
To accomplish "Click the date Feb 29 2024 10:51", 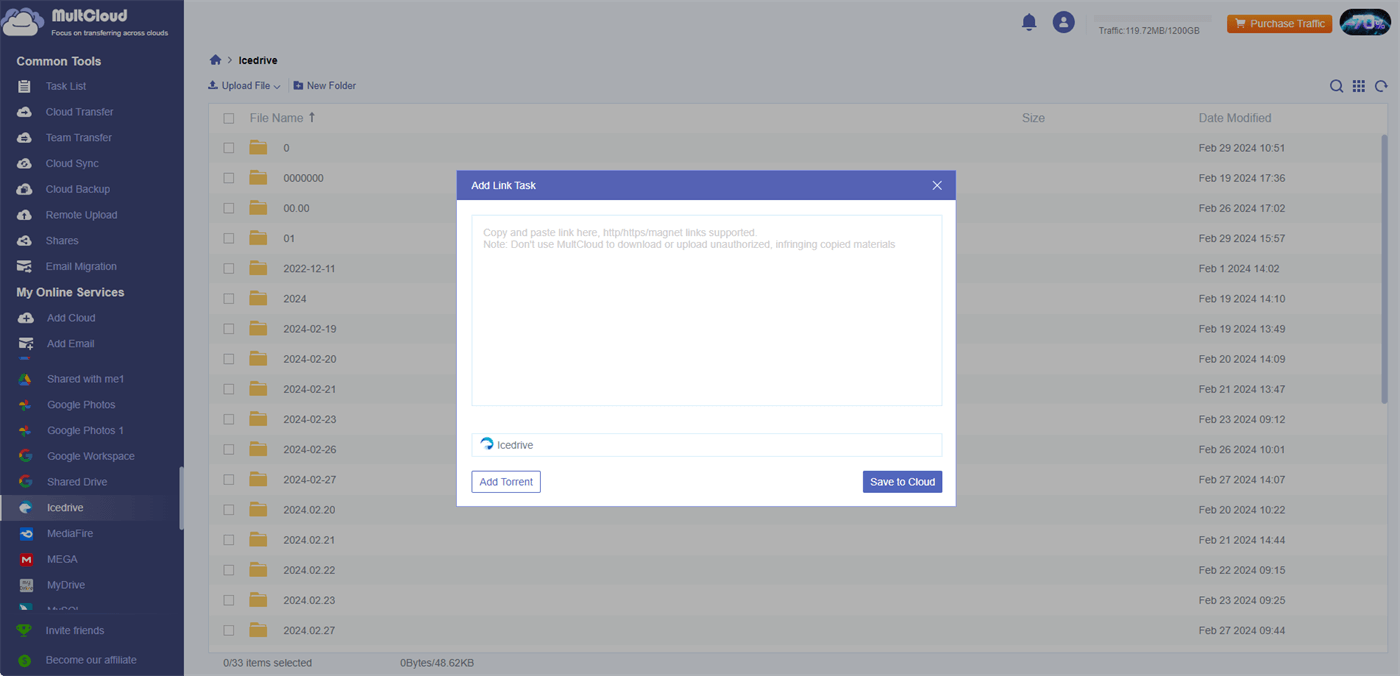I will click(1242, 148).
